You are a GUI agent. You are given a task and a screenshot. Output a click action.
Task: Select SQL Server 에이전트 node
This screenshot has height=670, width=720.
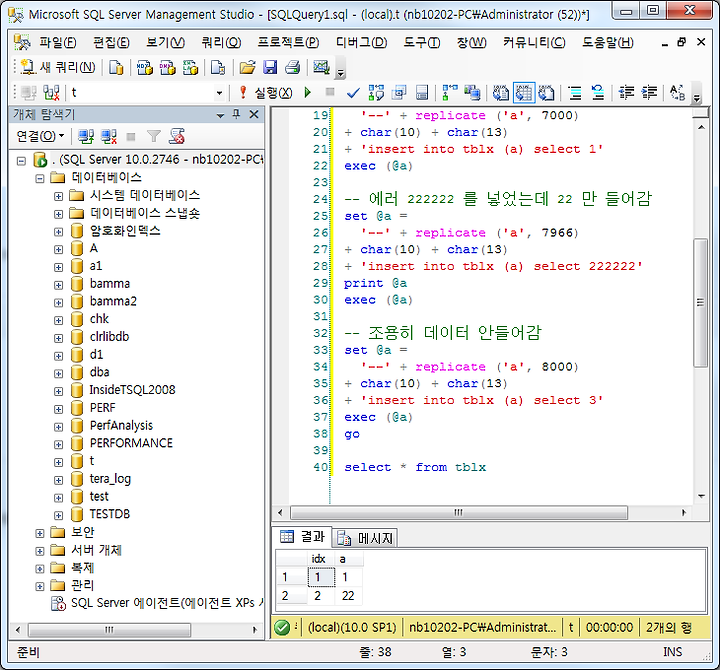167,603
